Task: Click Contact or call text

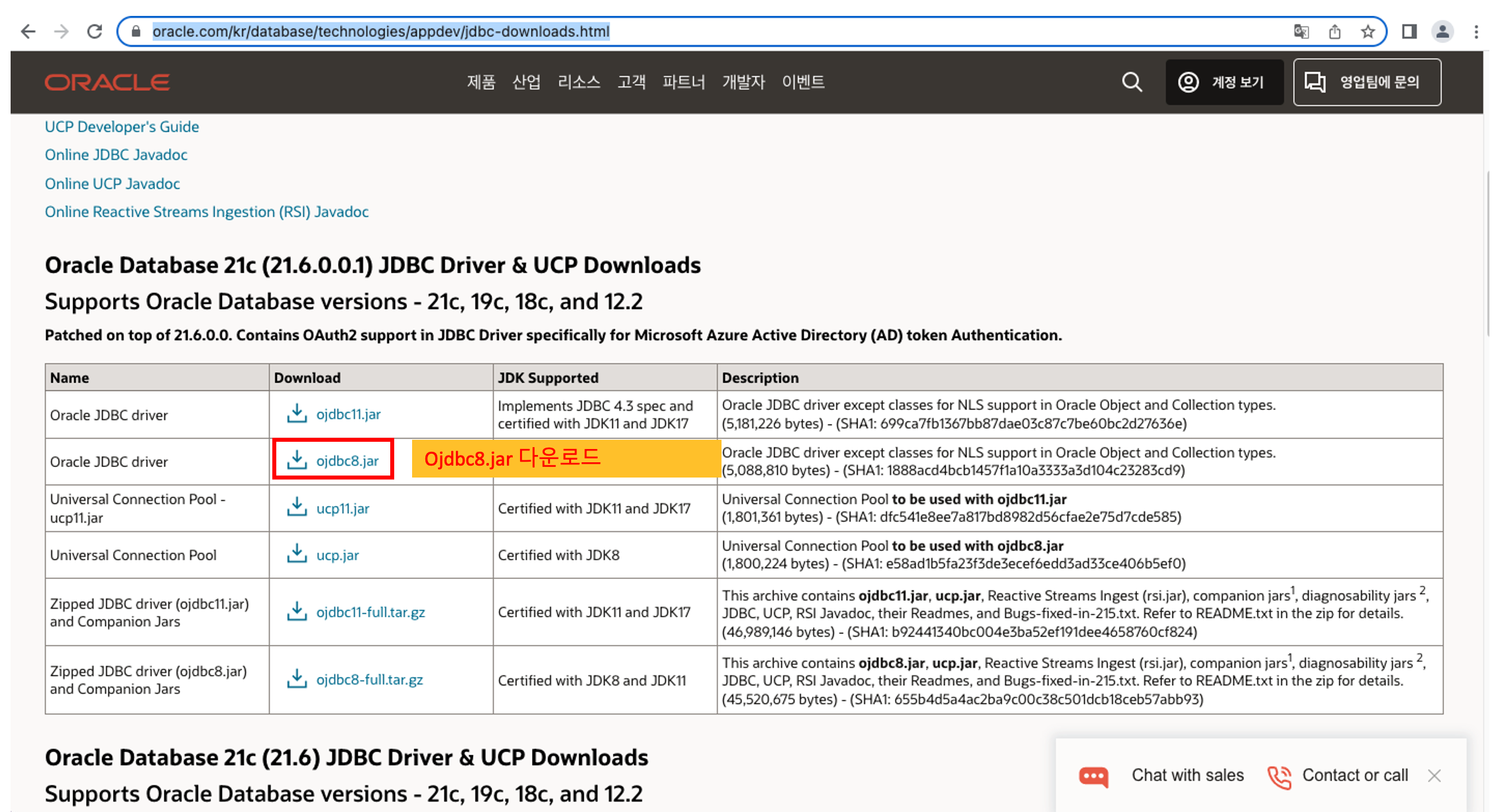Action: coord(1355,776)
